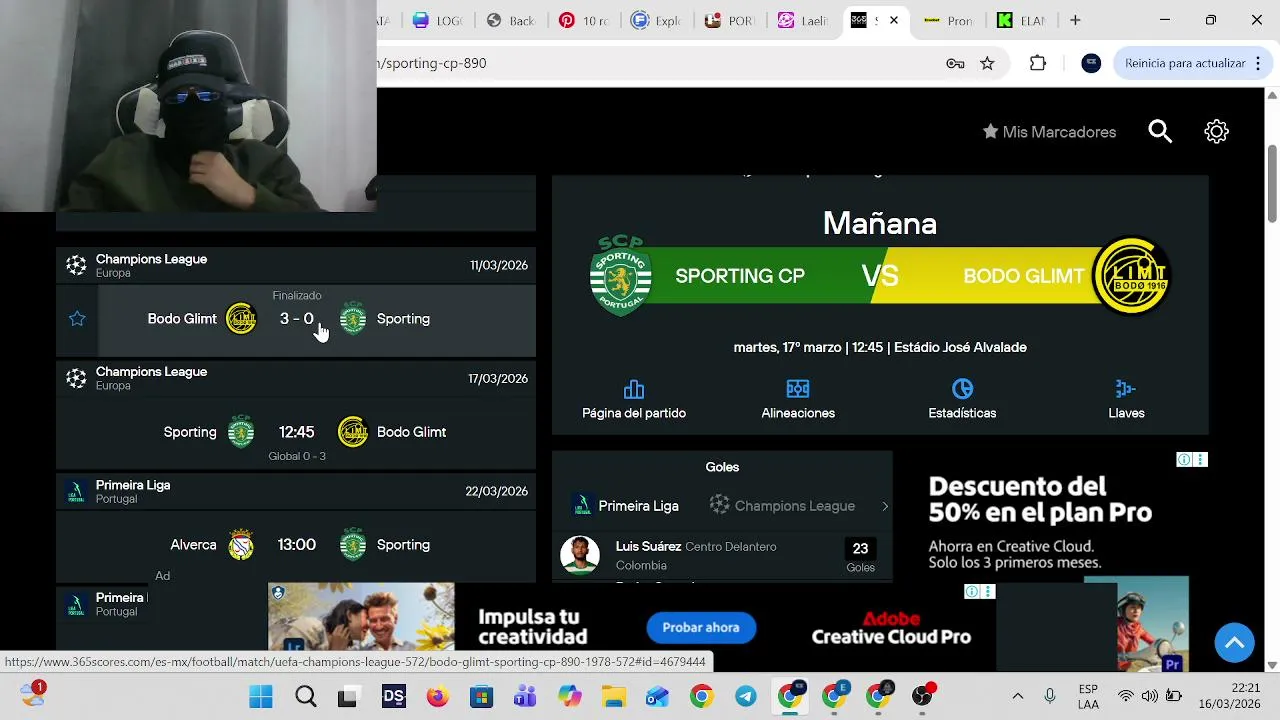
Task: Click Champions League heading dated 11/03/2026
Action: click(x=151, y=259)
